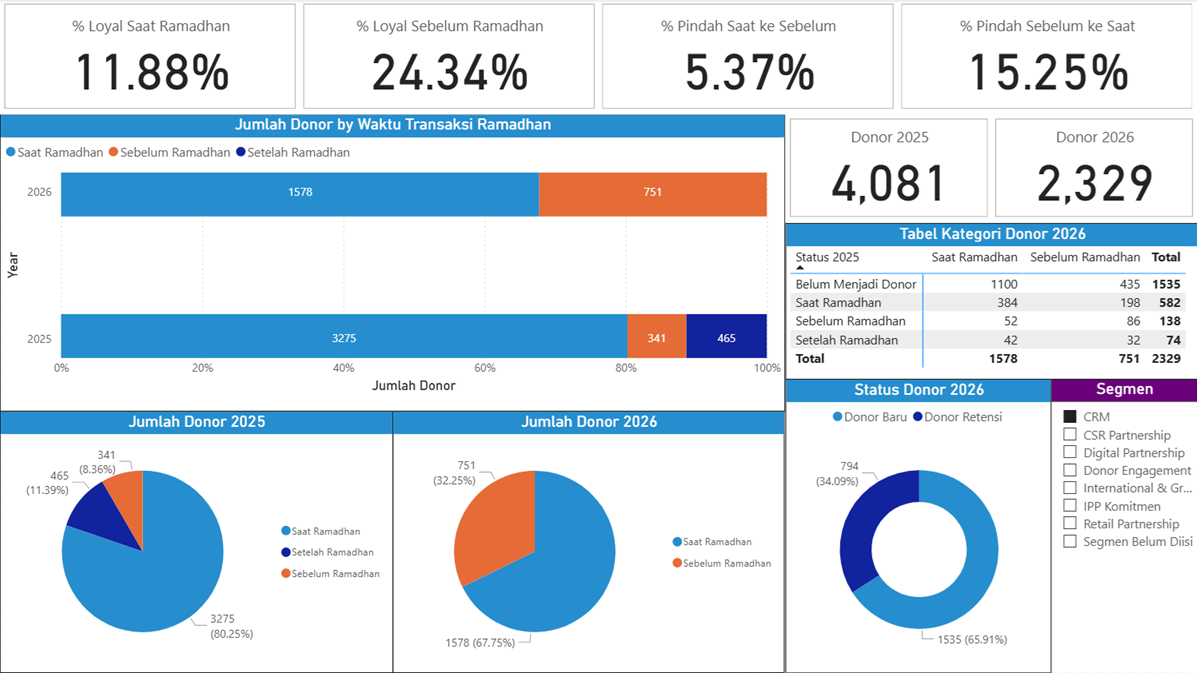This screenshot has width=1197, height=673.
Task: Click Sebelum Ramadhan legend dot in bar chart
Action: (114, 152)
